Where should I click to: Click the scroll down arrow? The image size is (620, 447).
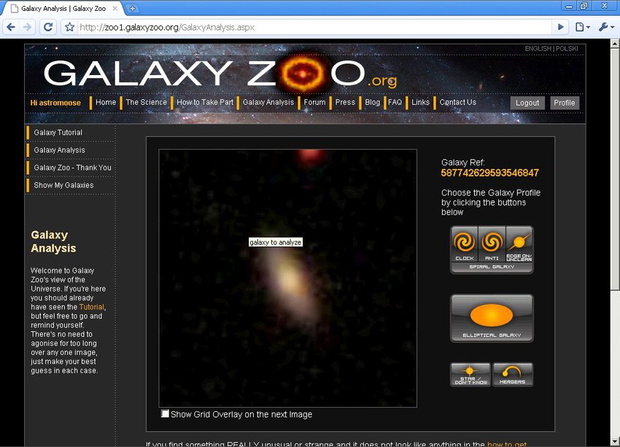pyautogui.click(x=615, y=441)
